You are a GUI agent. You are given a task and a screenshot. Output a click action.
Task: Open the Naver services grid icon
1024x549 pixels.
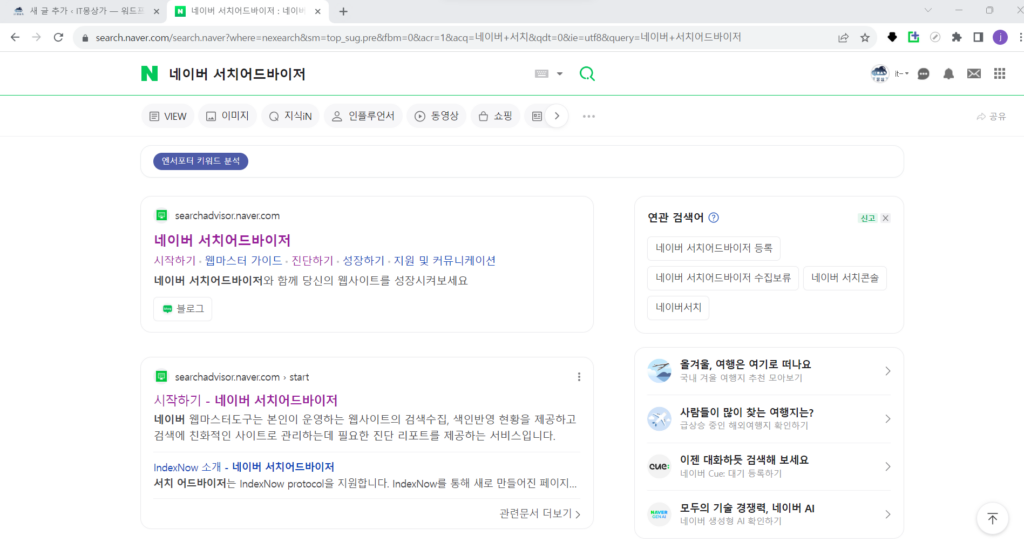(1000, 74)
